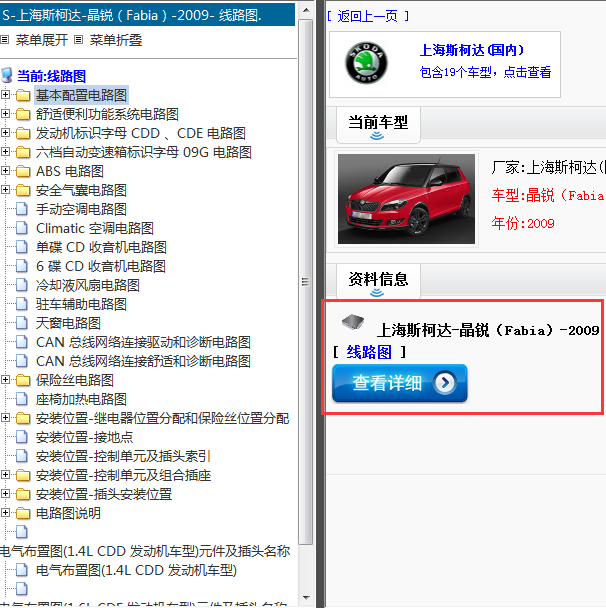Click document icon beside Climatic 空调电路图
Image resolution: width=606 pixels, height=608 pixels.
point(22,228)
